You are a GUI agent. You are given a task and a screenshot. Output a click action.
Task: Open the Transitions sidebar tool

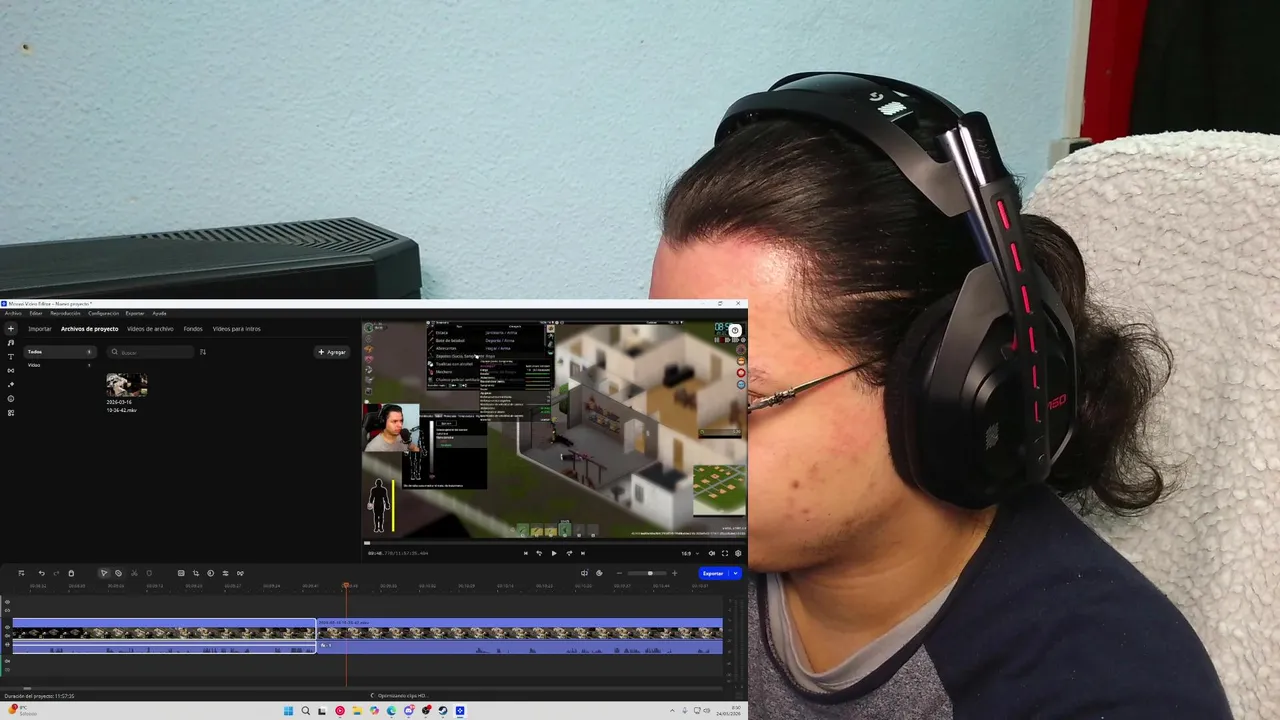coord(11,370)
